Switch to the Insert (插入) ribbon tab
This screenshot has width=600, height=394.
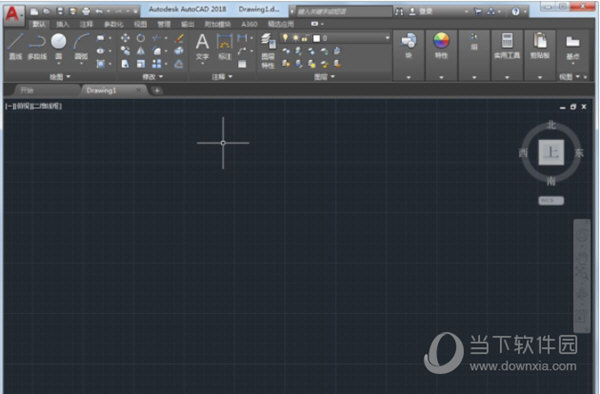pyautogui.click(x=62, y=24)
